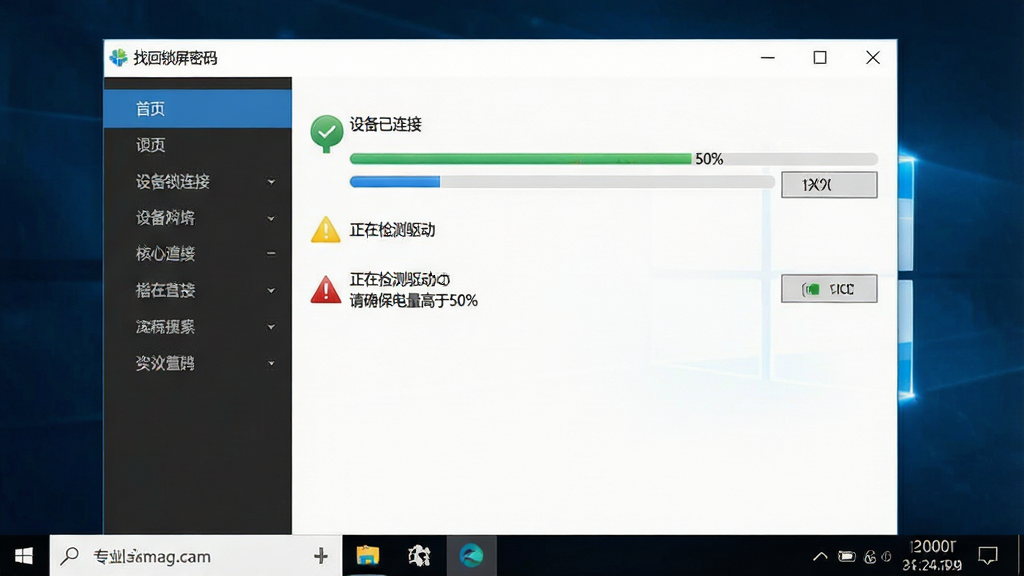Image resolution: width=1024 pixels, height=576 pixels.
Task: Open the Edge browser taskbar icon
Action: 471,556
